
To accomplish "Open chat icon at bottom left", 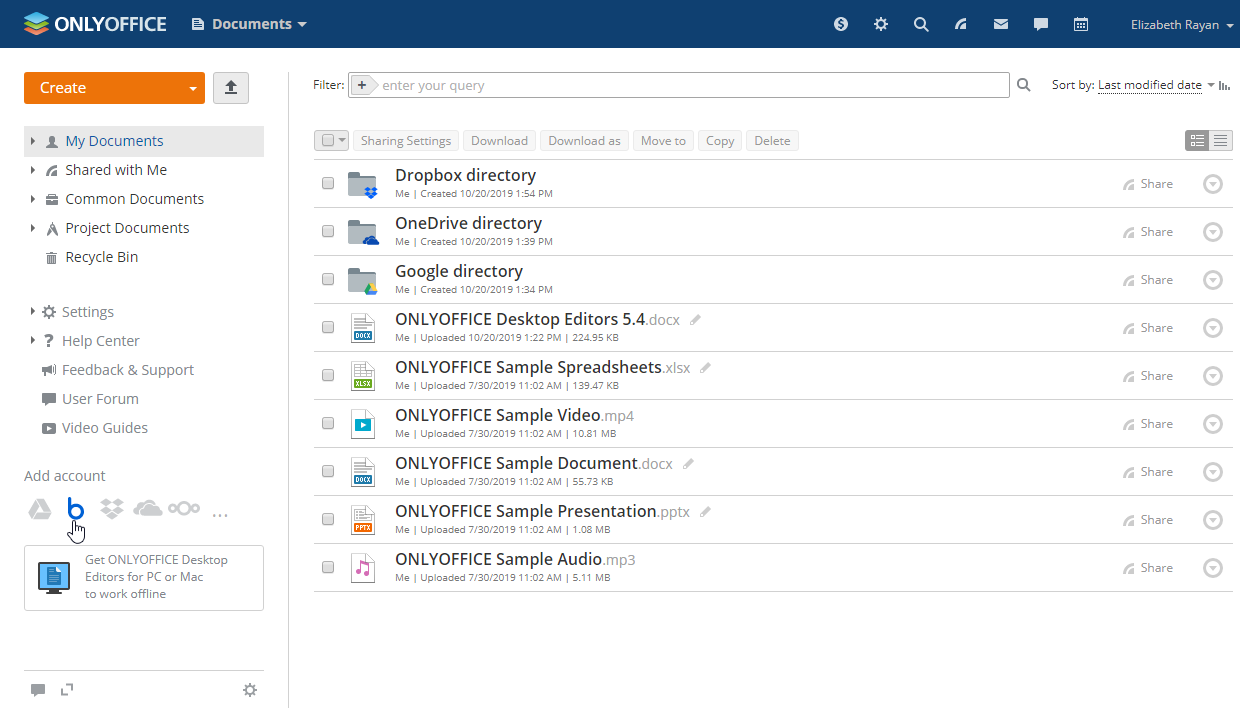I will click(x=38, y=690).
